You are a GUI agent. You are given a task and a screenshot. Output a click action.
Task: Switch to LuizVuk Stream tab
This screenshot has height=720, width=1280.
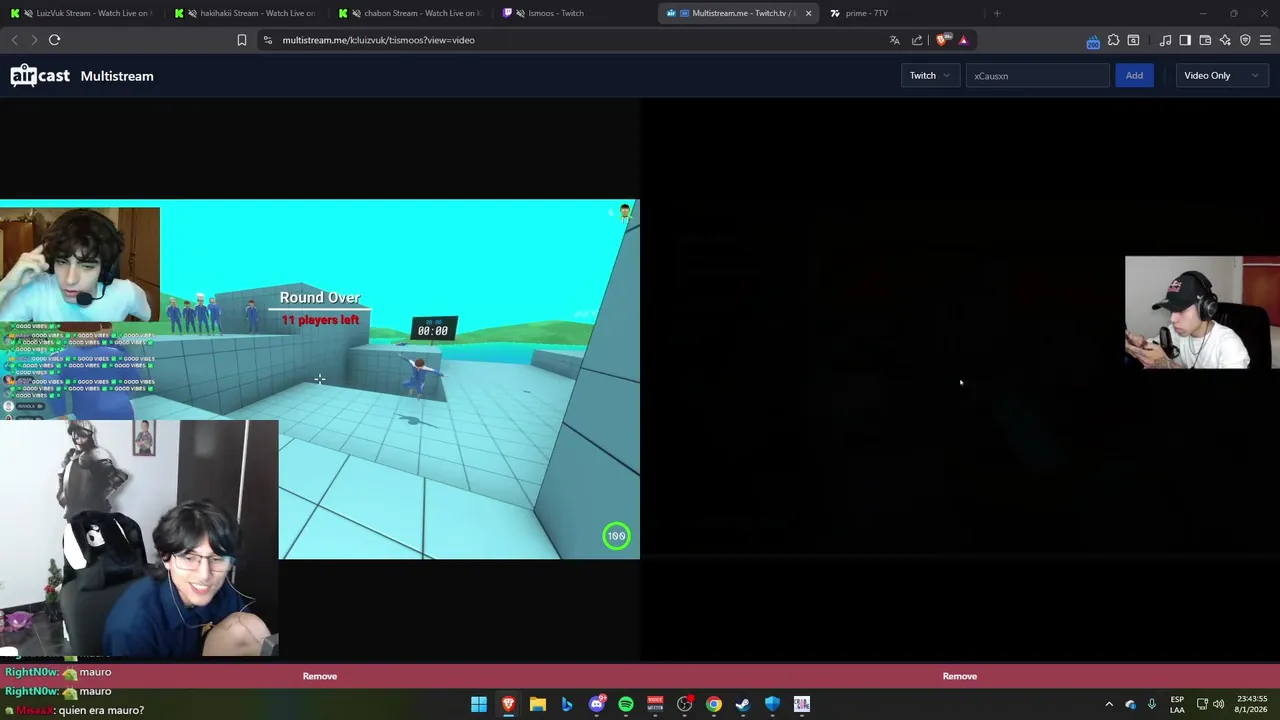[x=82, y=13]
